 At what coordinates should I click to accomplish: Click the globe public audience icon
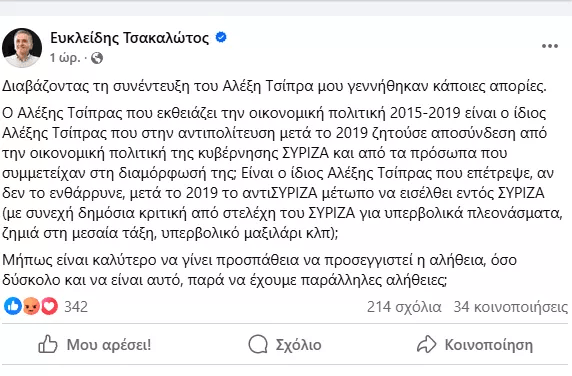click(97, 58)
